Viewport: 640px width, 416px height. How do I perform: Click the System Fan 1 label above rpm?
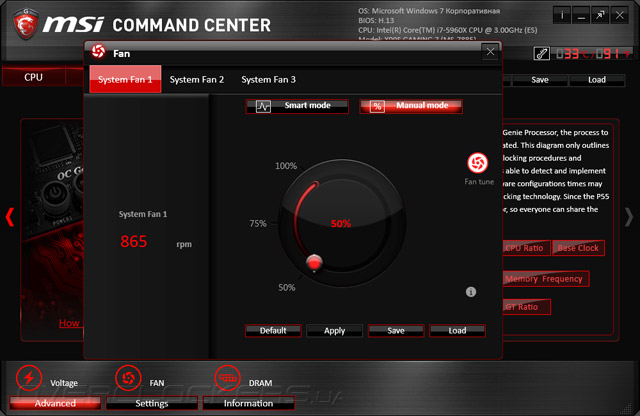click(x=143, y=214)
